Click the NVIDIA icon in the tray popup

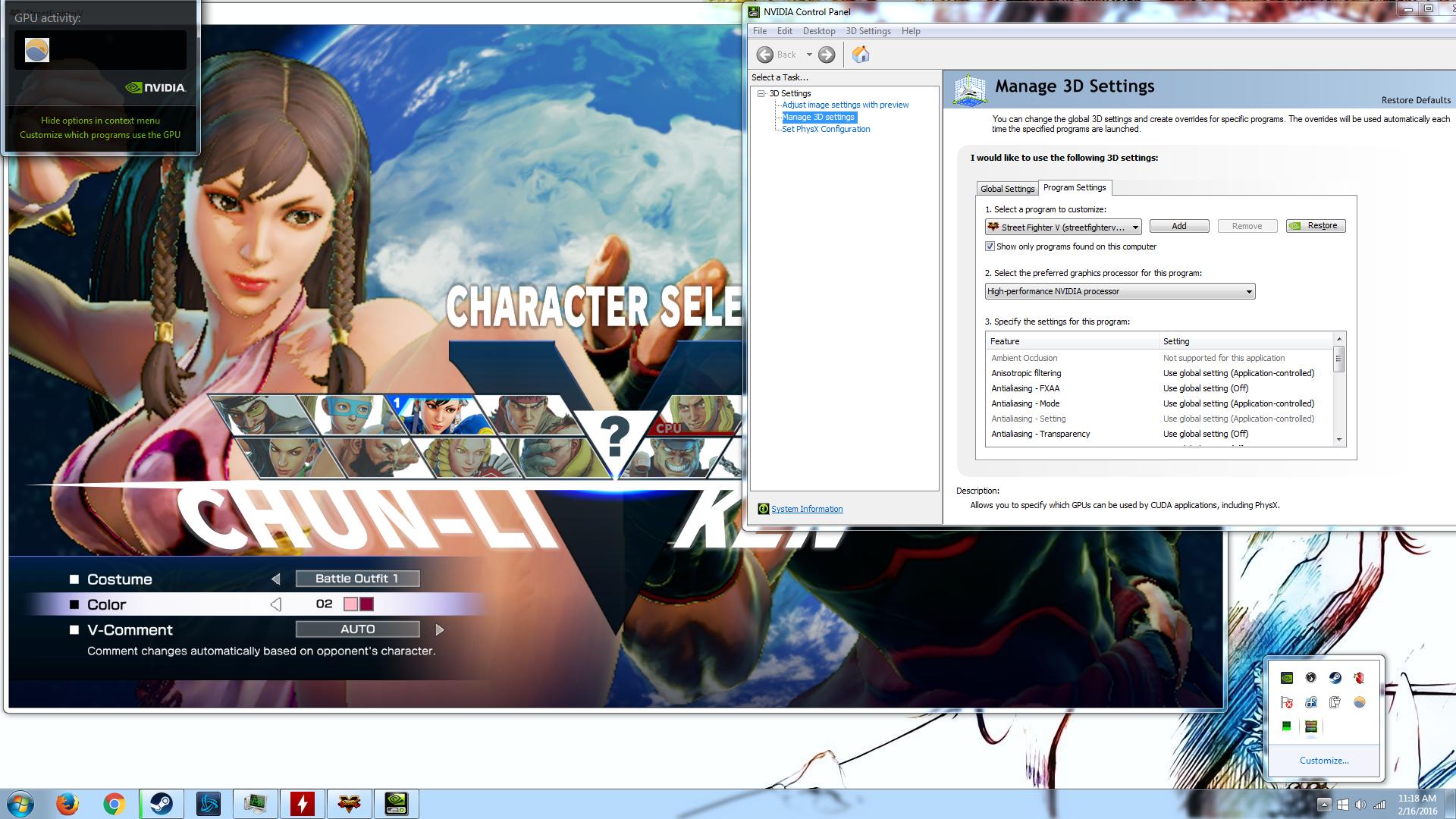(x=1286, y=678)
